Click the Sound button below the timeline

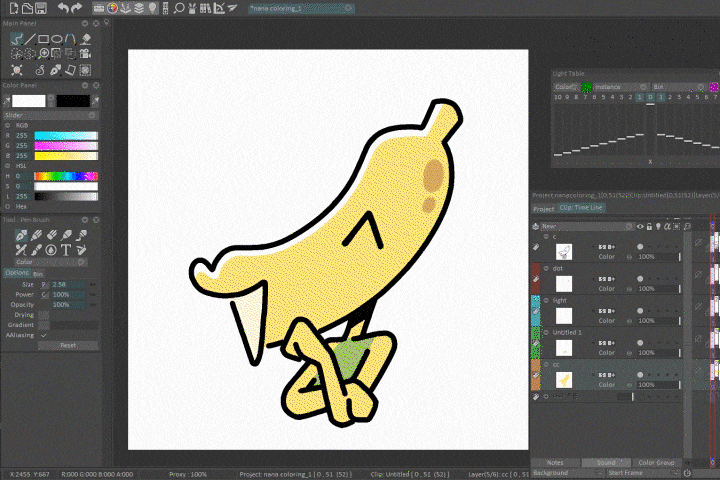point(606,463)
